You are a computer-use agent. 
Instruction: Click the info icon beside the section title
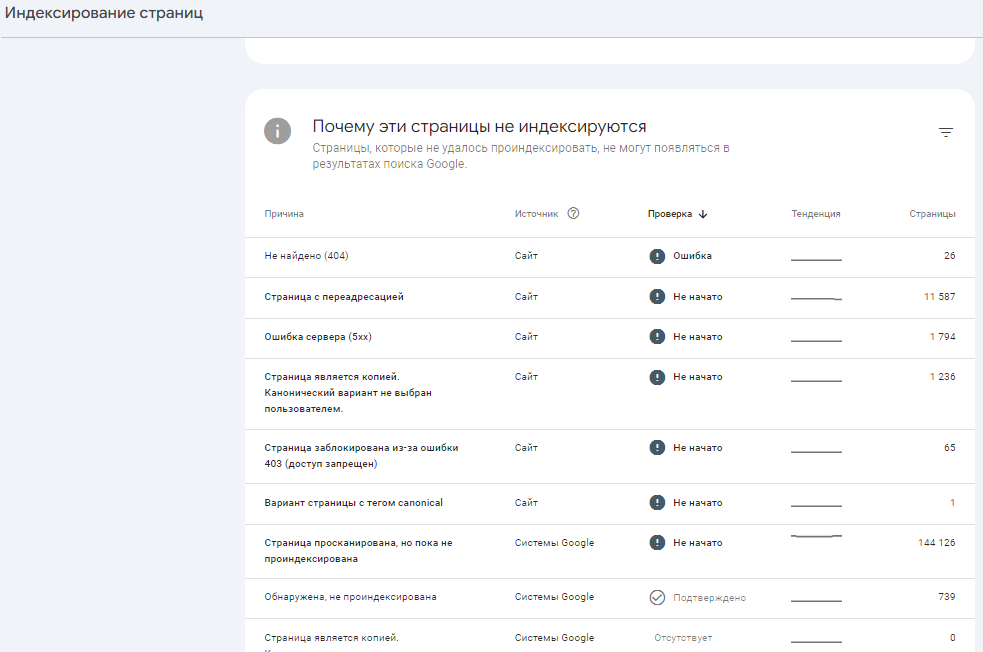277,131
